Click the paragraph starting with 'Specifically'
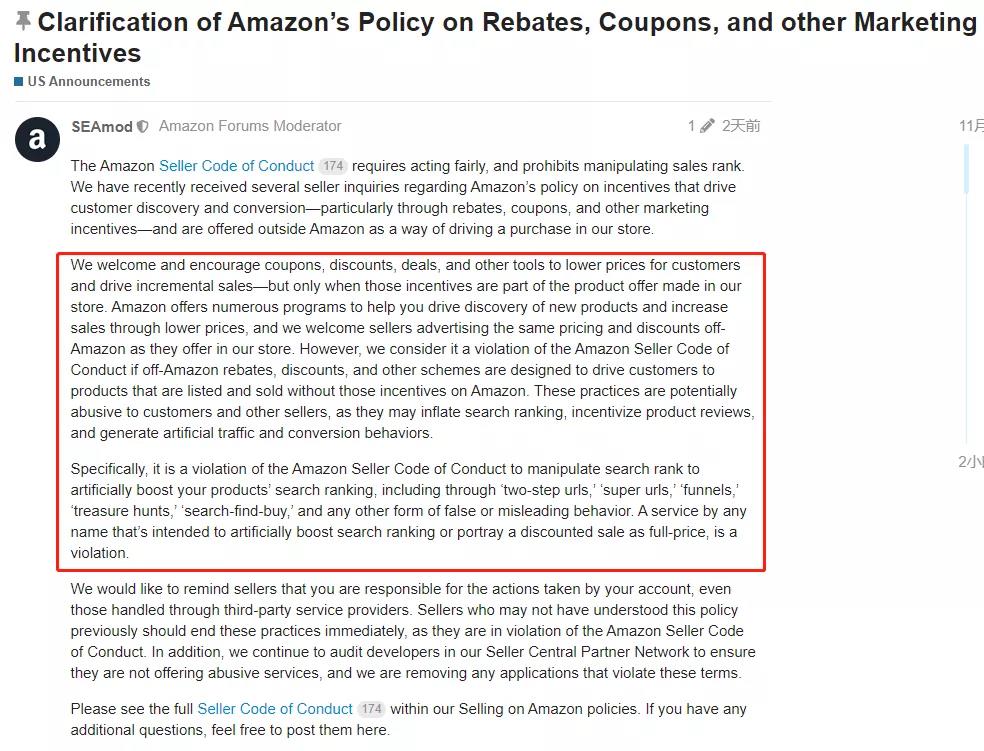This screenshot has height=751, width=984. [410, 511]
